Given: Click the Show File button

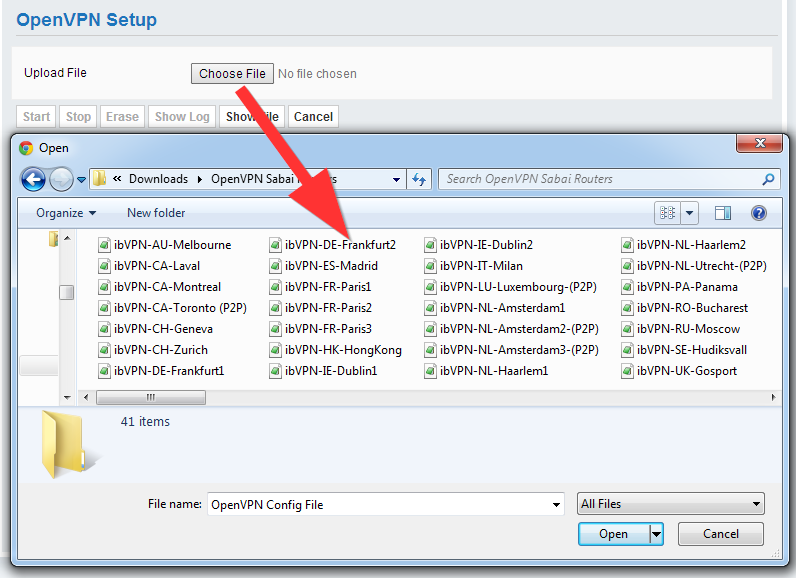Looking at the screenshot, I should coord(252,117).
